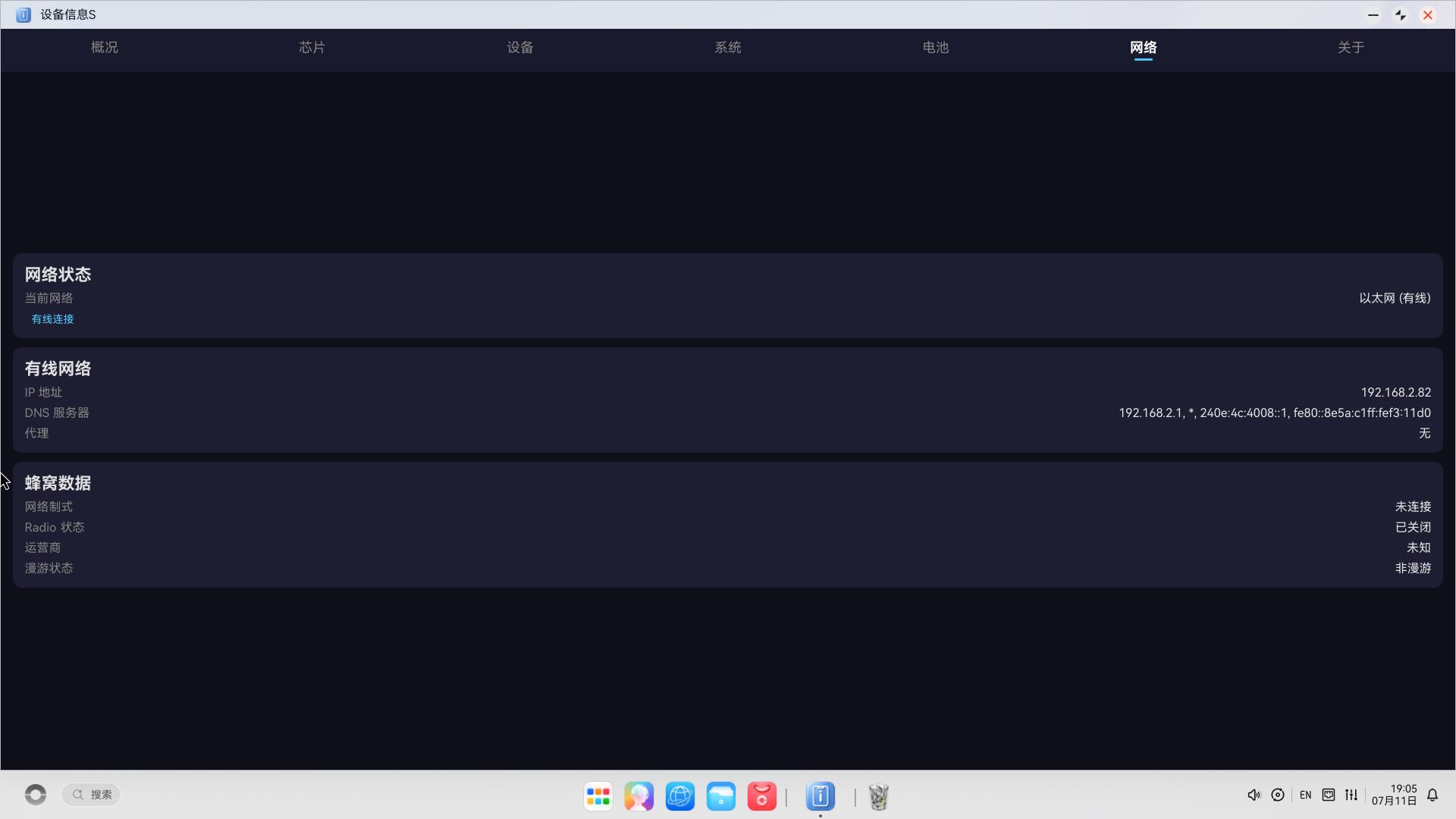The width and height of the screenshot is (1456, 819).
Task: Go to the 系统 tab
Action: (728, 47)
